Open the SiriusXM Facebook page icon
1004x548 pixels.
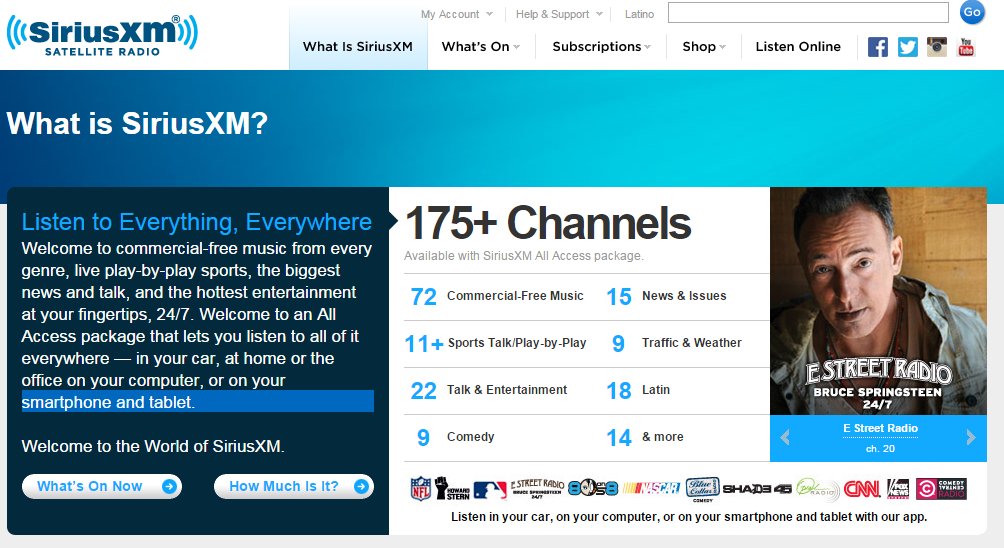tap(878, 47)
